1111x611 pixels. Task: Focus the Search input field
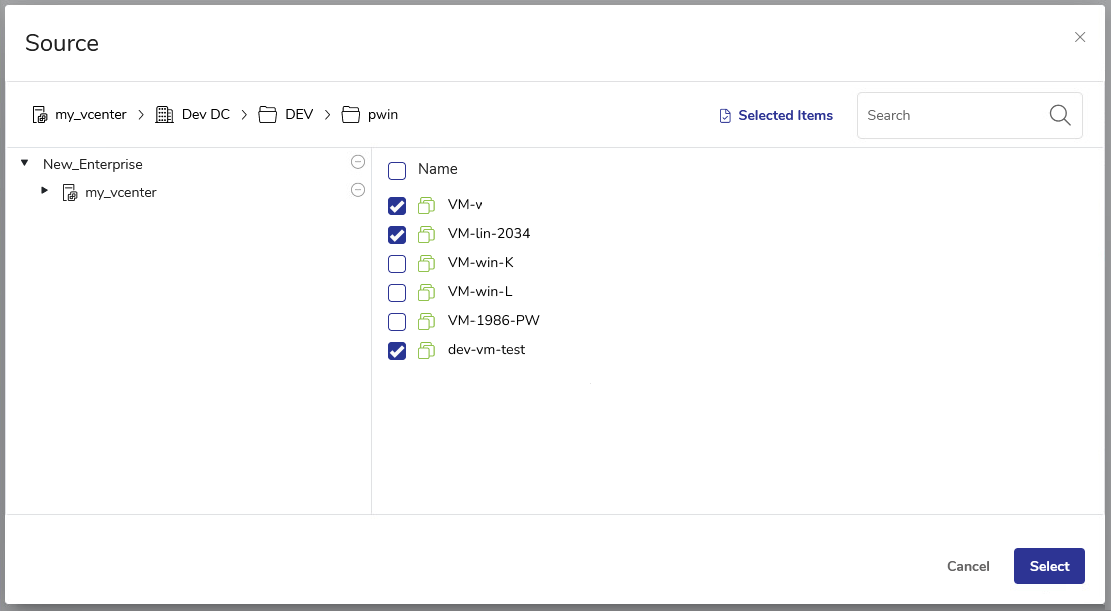pos(950,116)
